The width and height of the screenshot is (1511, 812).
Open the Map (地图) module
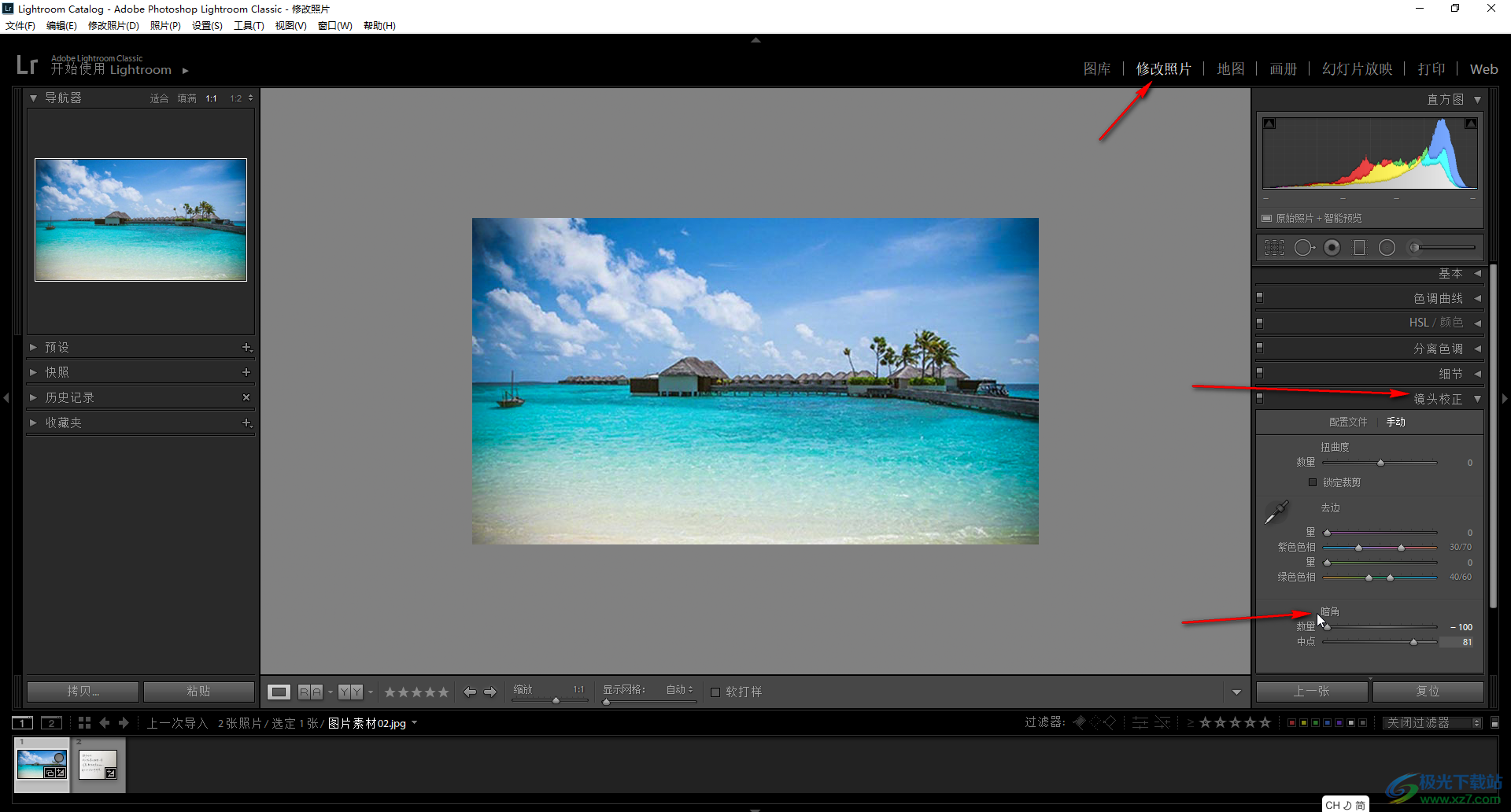(x=1231, y=69)
